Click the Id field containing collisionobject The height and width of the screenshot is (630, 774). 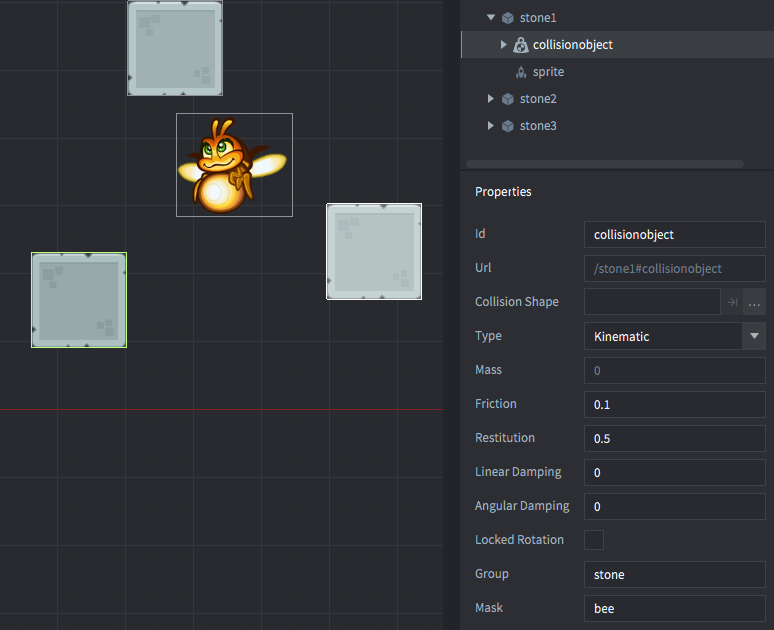(675, 235)
